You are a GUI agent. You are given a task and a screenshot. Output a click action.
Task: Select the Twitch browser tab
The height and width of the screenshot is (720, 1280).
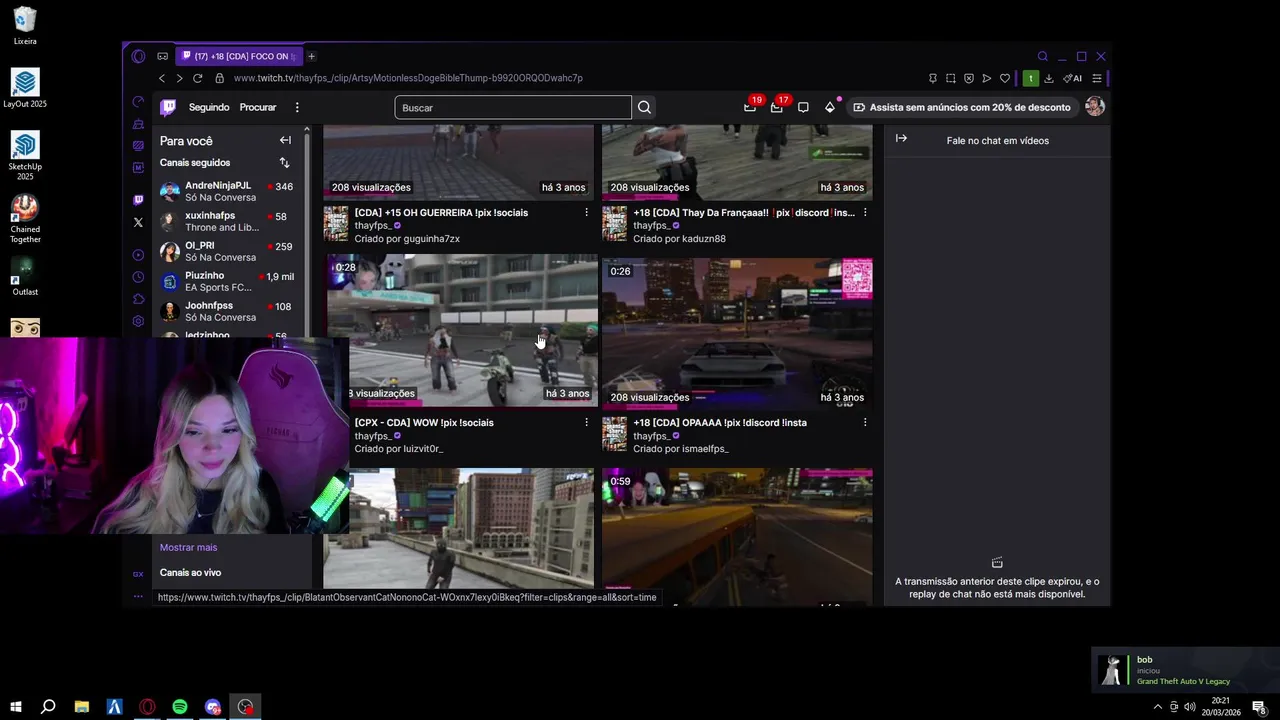pos(238,56)
